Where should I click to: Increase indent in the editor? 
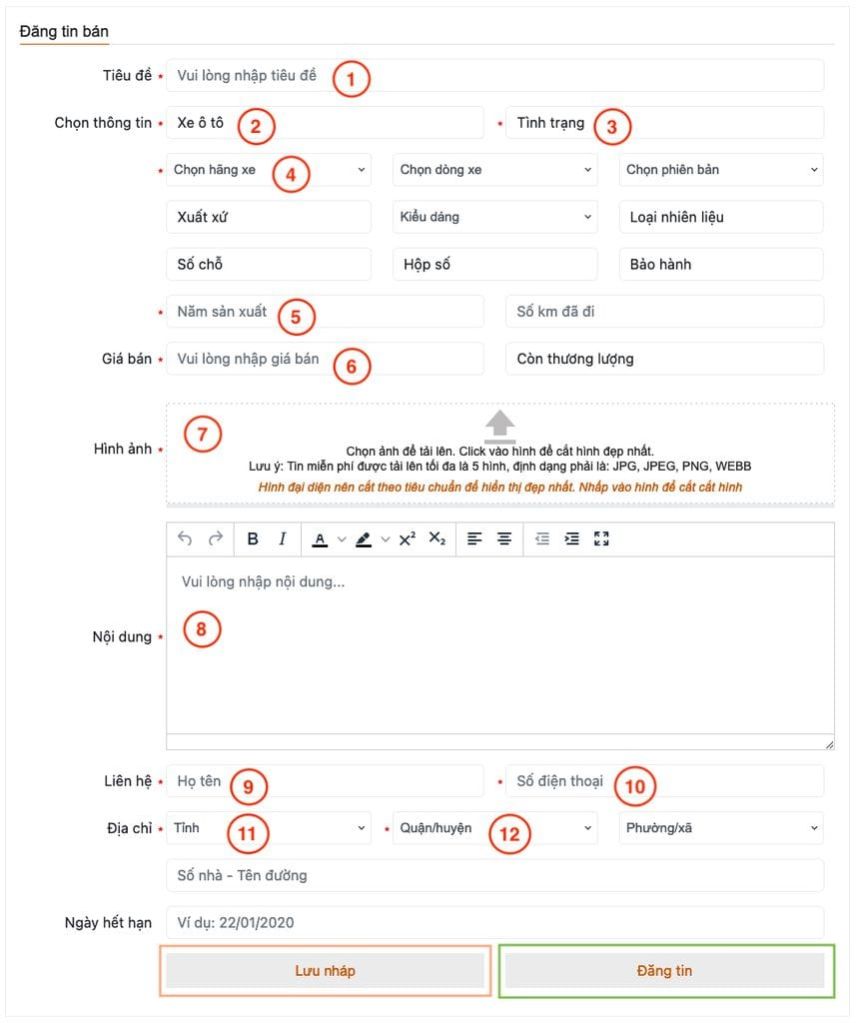572,539
